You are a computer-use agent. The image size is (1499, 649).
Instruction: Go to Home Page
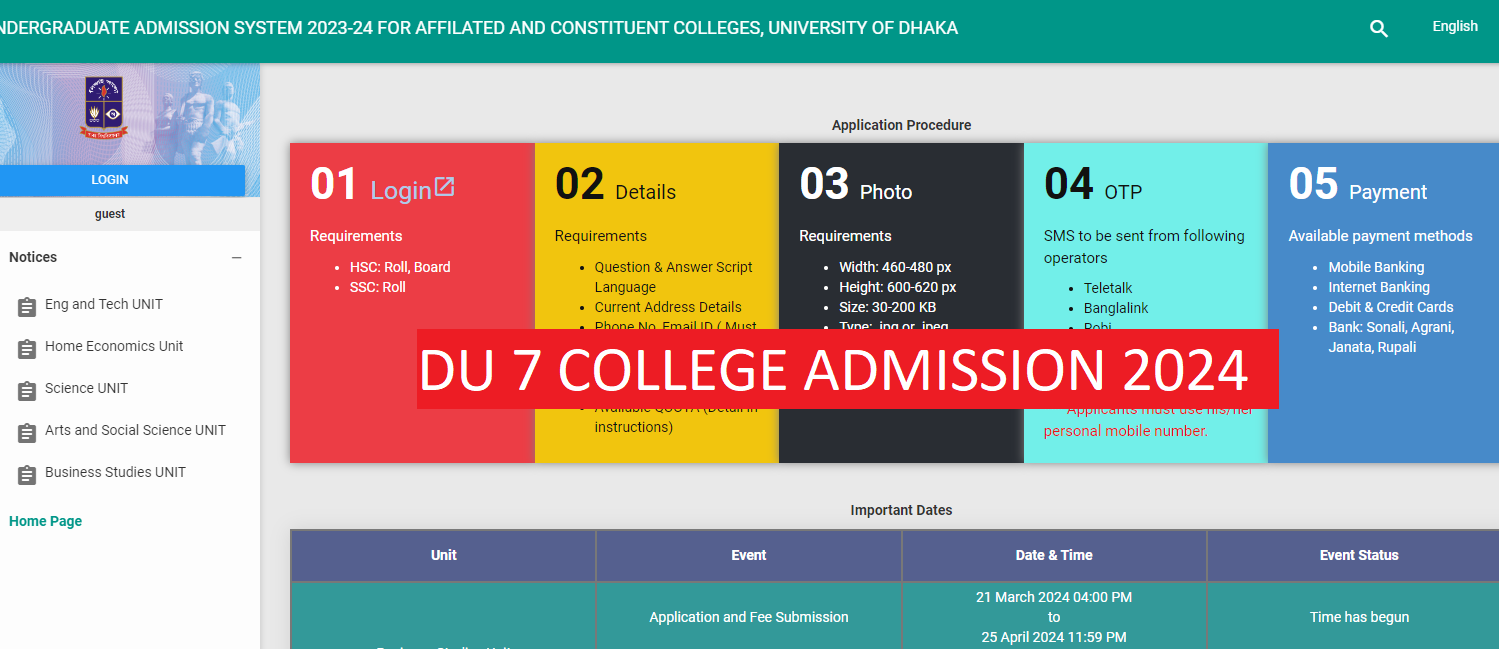click(x=45, y=521)
